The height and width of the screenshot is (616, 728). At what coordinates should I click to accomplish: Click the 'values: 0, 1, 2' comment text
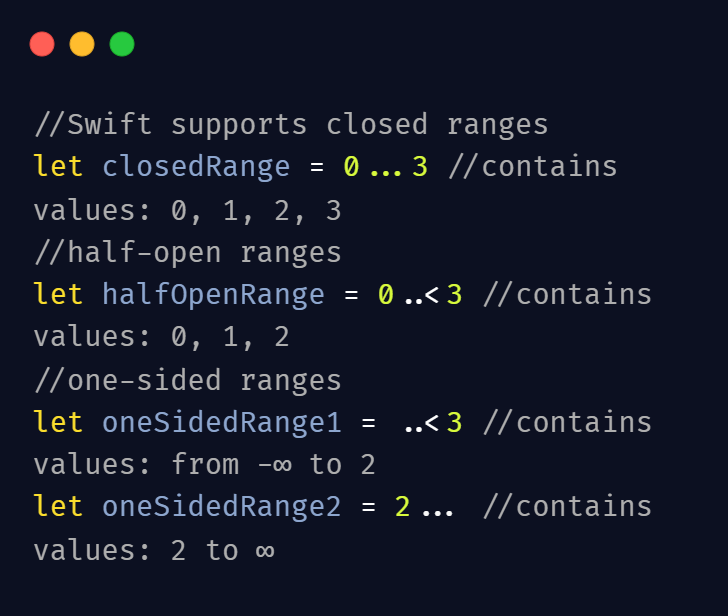162,337
